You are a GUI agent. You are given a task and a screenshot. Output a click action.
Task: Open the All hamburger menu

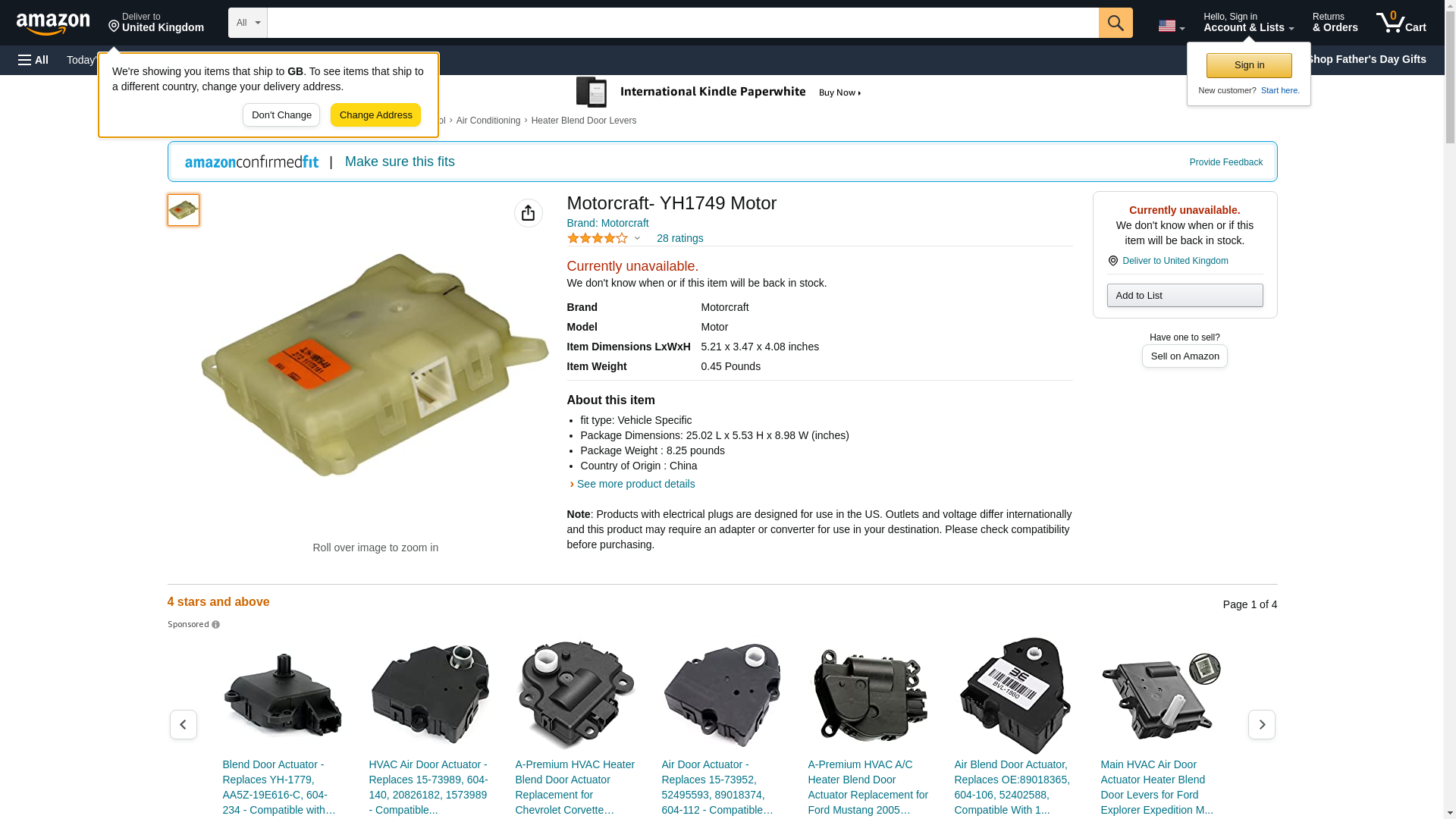(33, 60)
